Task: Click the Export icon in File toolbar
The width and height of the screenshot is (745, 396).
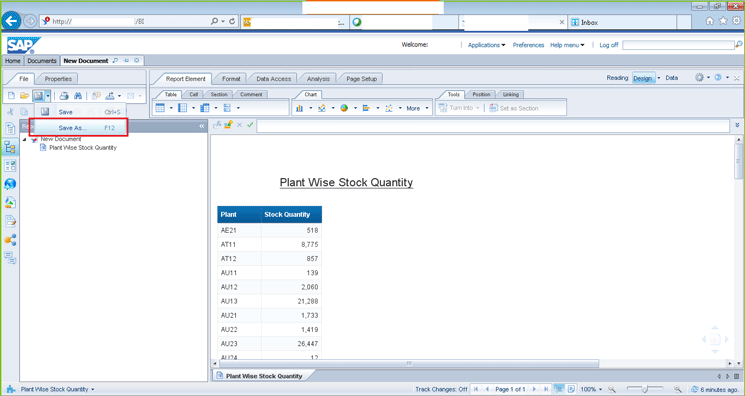Action: pos(110,96)
